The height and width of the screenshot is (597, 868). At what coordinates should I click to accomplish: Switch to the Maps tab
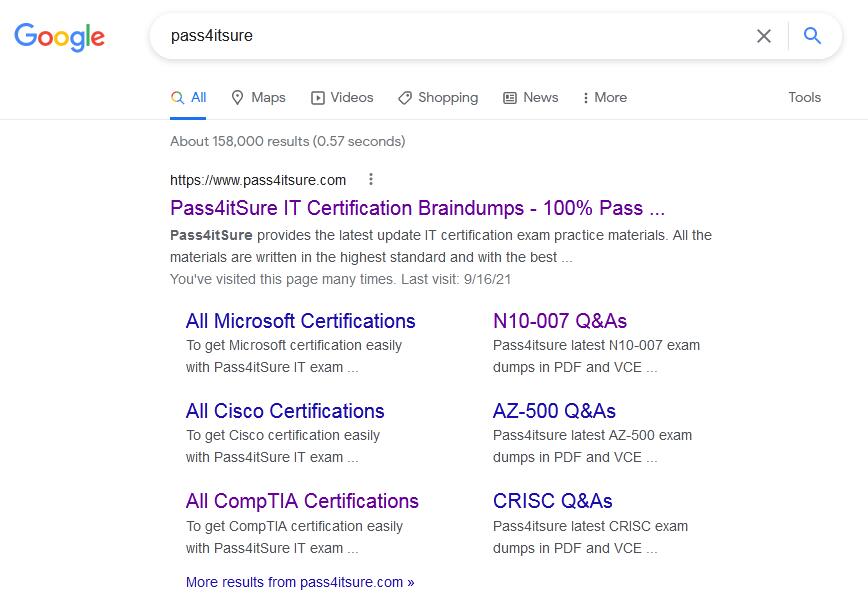[258, 98]
